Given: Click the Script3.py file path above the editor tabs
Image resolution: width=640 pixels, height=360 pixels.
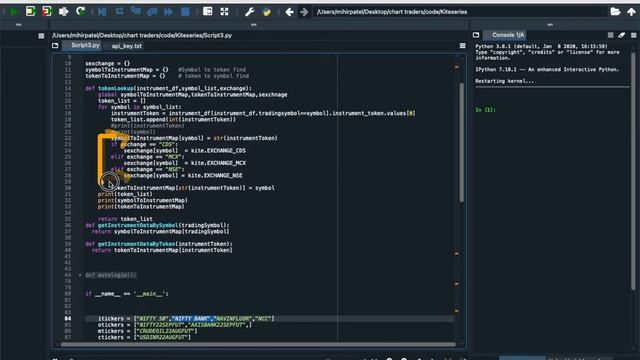Looking at the screenshot, I should [x=142, y=36].
